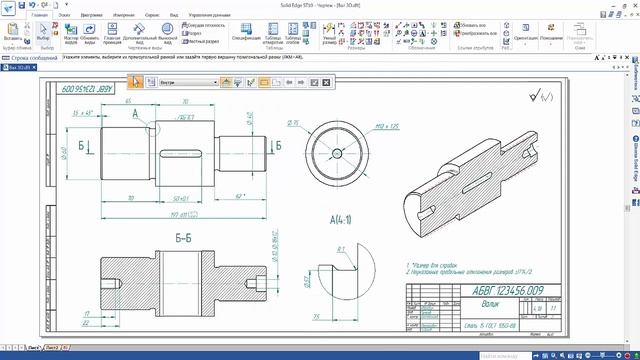The image size is (640, 360).
Task: Expand the quick access toolbar customize arrow
Action: [x=67, y=5]
